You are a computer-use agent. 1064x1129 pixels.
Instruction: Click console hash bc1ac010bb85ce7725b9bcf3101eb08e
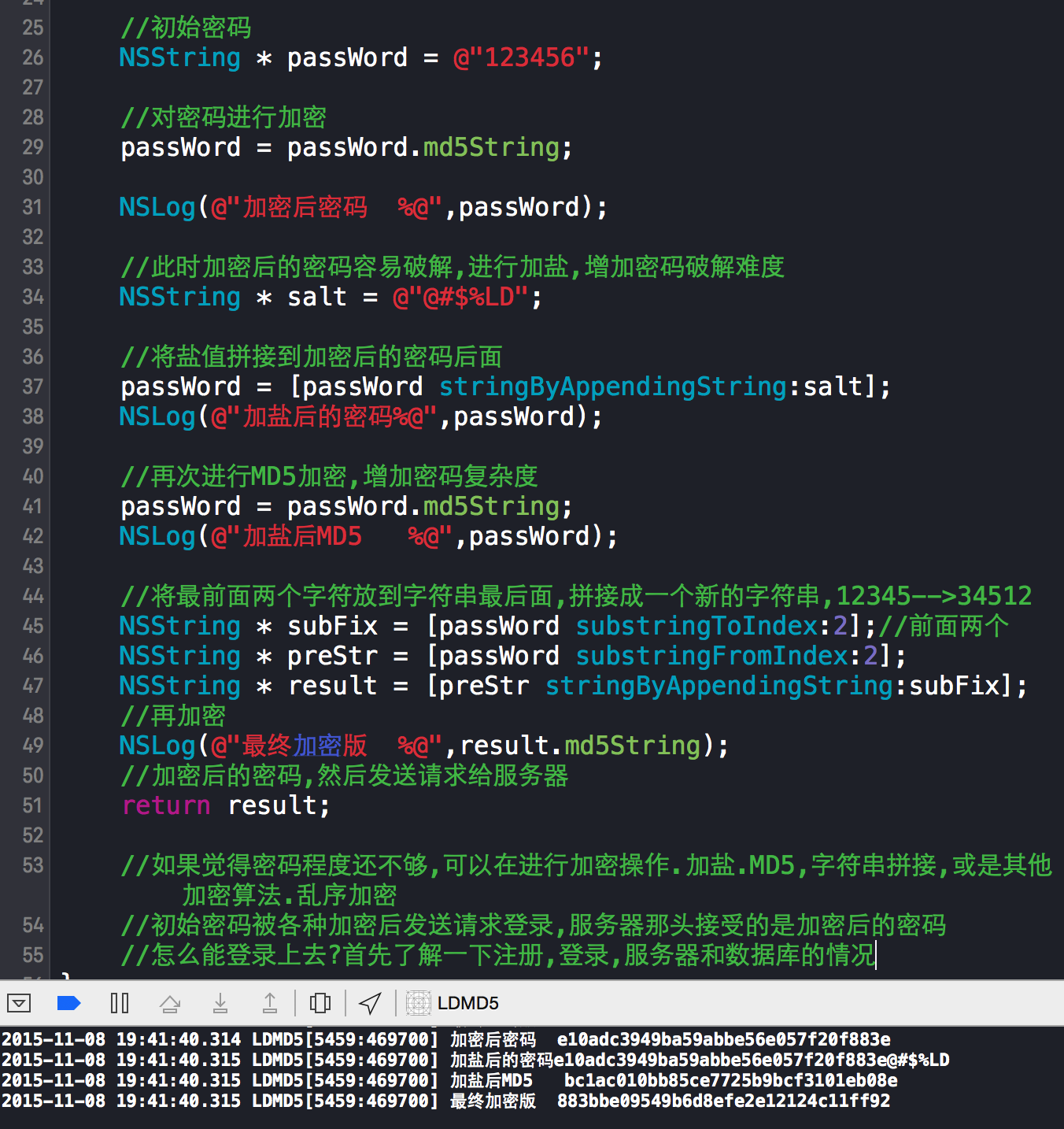pyautogui.click(x=731, y=1080)
